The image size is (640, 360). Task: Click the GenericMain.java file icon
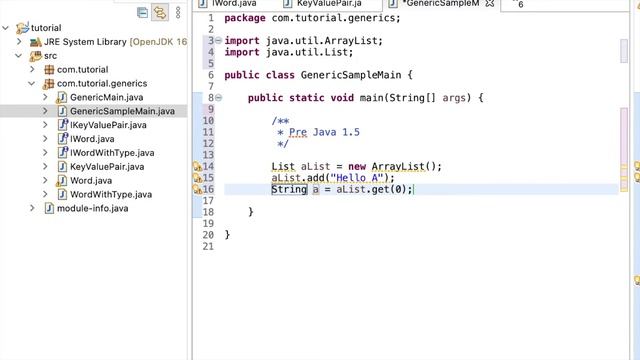point(62,98)
